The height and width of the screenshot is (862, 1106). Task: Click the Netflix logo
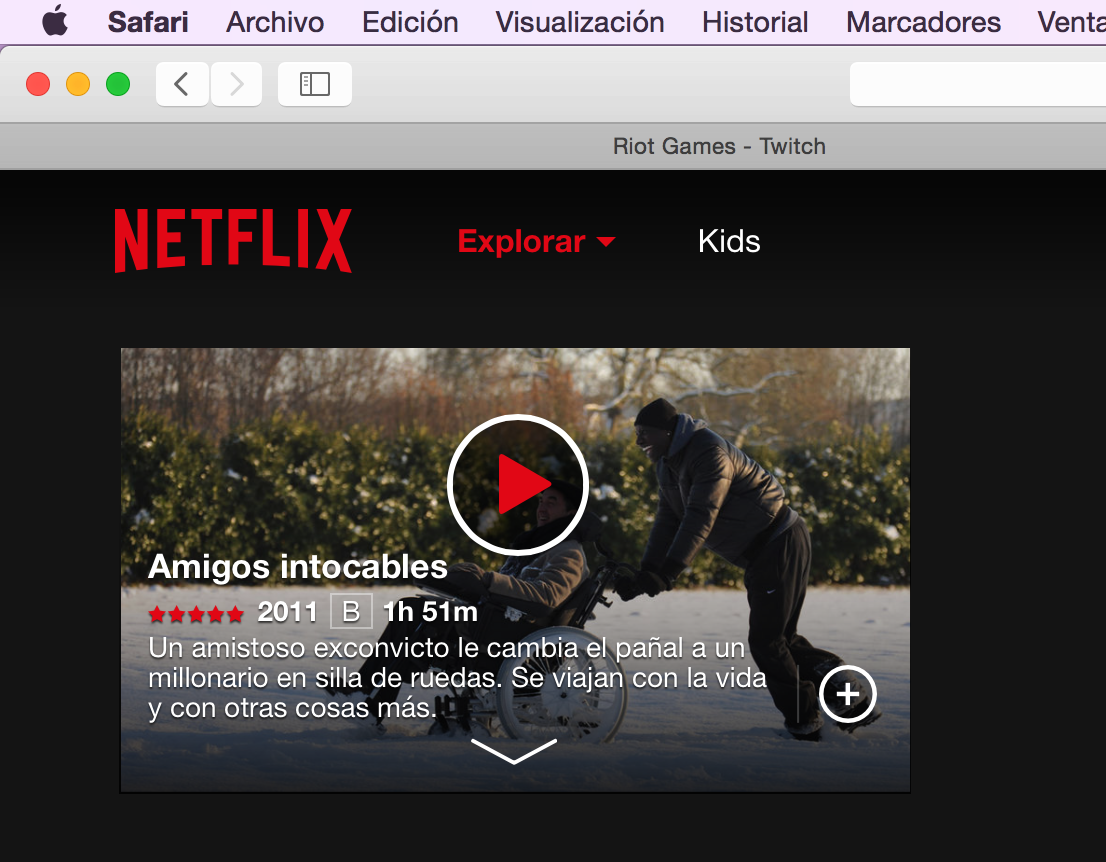233,241
